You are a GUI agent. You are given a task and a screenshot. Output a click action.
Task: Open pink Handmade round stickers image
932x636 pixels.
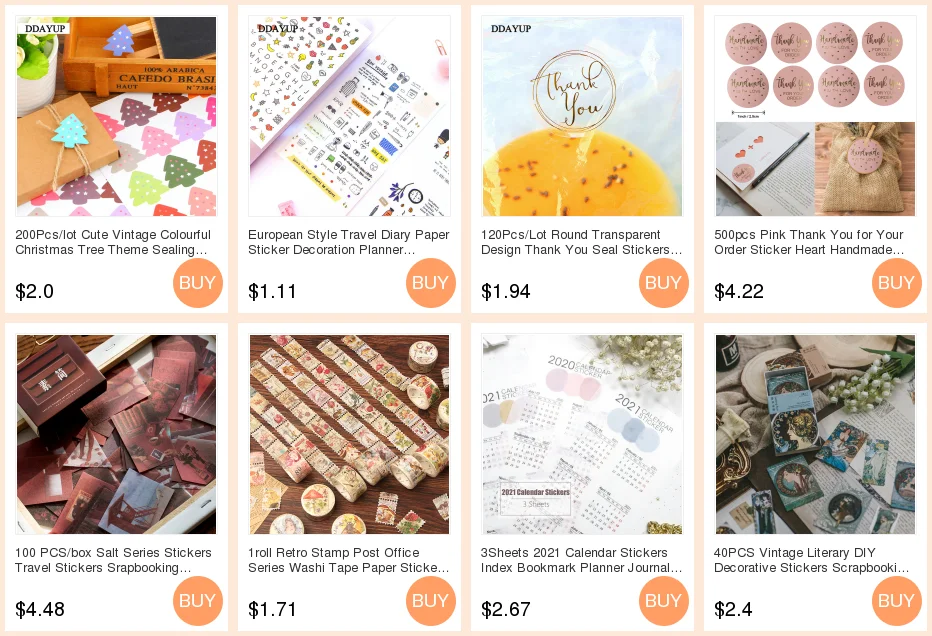(x=816, y=116)
